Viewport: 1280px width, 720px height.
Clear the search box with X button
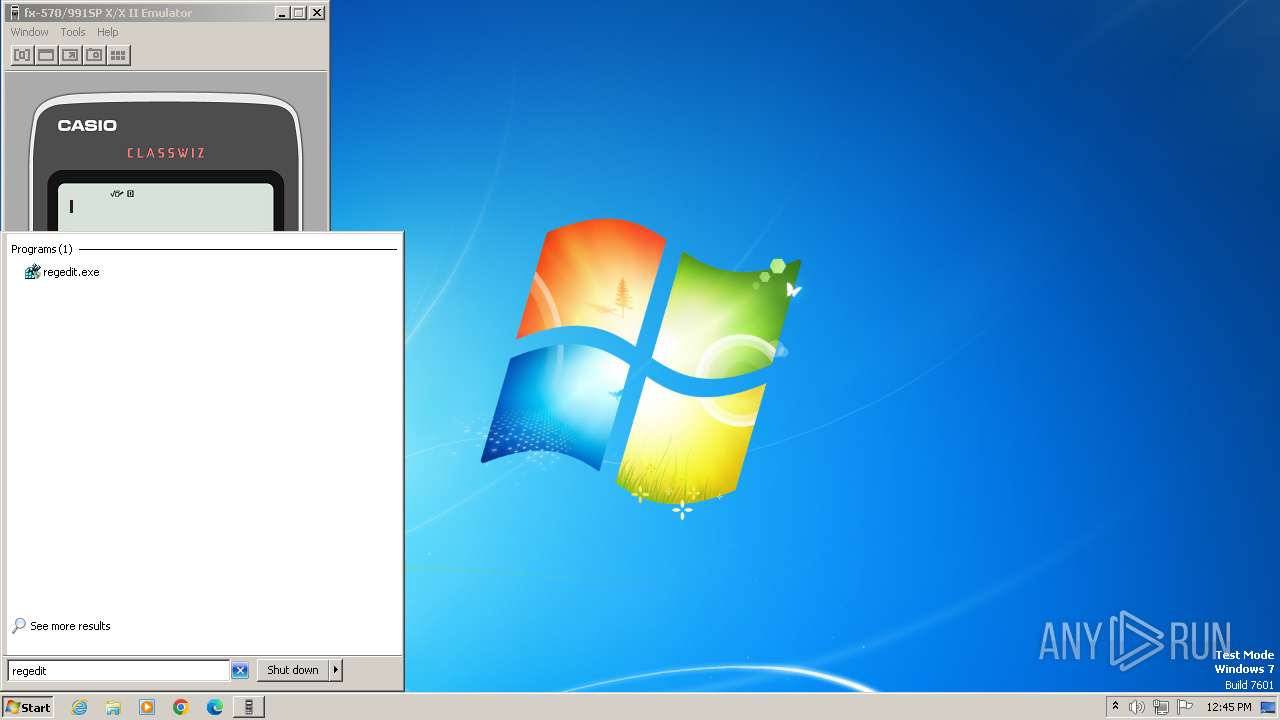(x=240, y=670)
